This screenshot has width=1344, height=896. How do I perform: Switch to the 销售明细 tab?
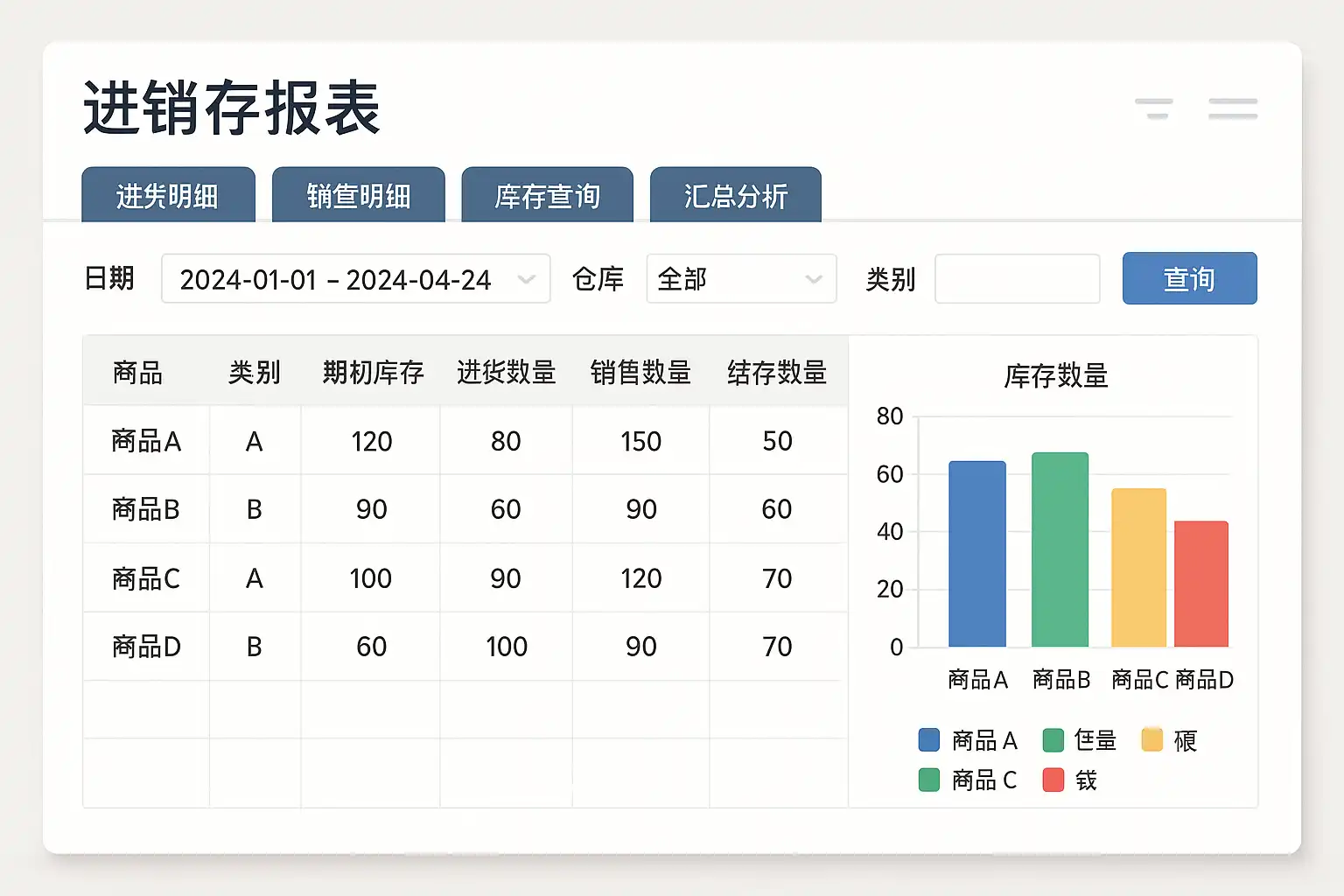pos(358,195)
